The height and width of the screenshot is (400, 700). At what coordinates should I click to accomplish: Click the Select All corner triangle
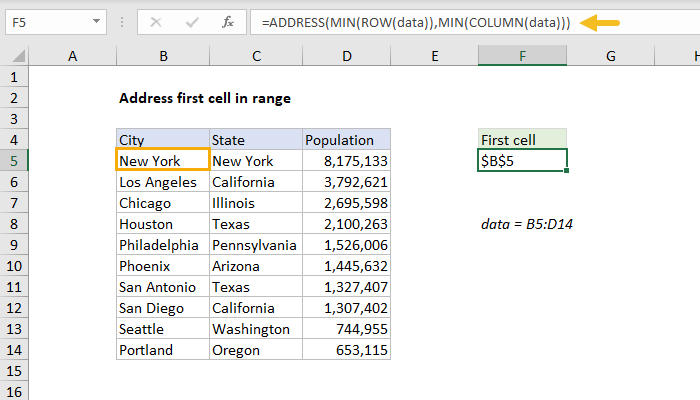point(15,58)
